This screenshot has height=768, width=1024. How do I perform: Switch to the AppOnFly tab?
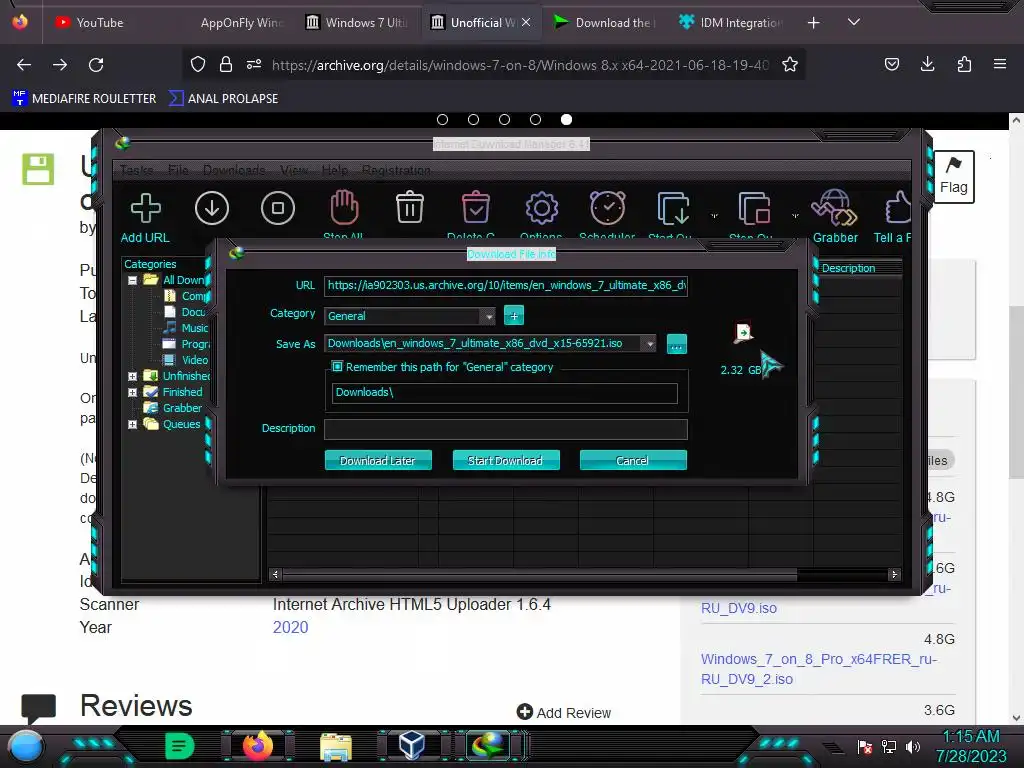pos(242,23)
